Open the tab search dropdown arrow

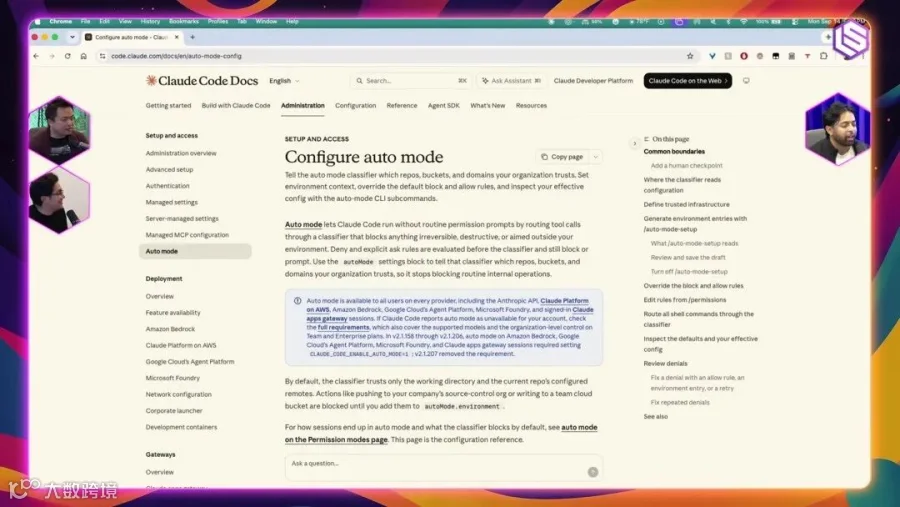(x=72, y=37)
